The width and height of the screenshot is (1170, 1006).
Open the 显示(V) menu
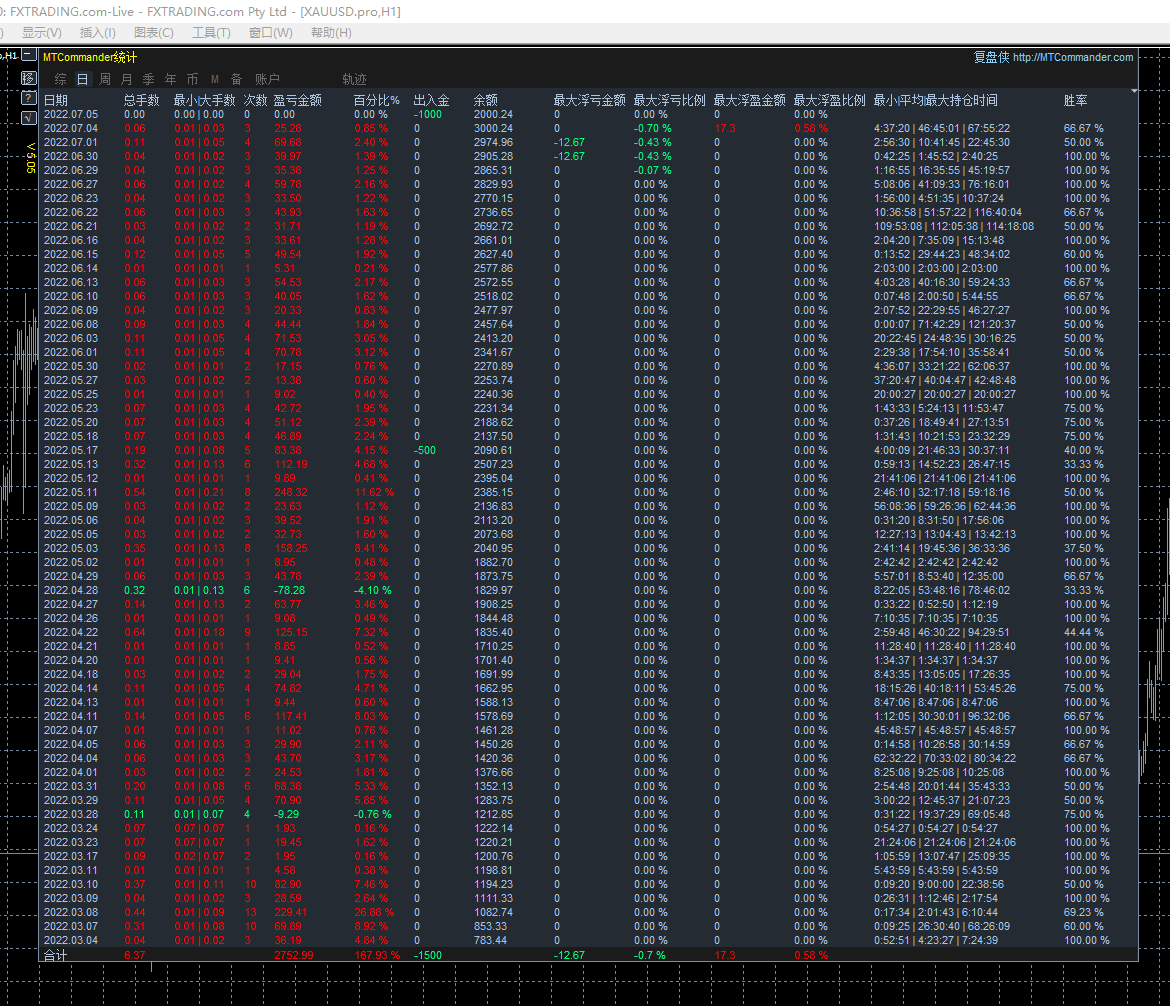42,33
